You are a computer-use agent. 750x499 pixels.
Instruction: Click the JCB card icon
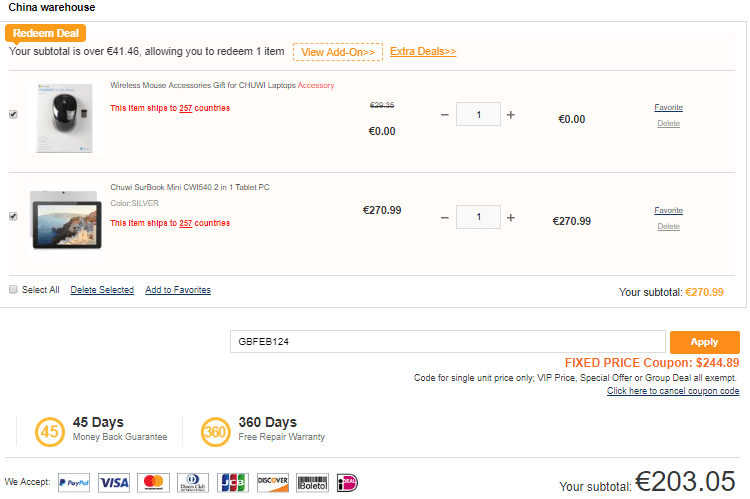pos(233,482)
